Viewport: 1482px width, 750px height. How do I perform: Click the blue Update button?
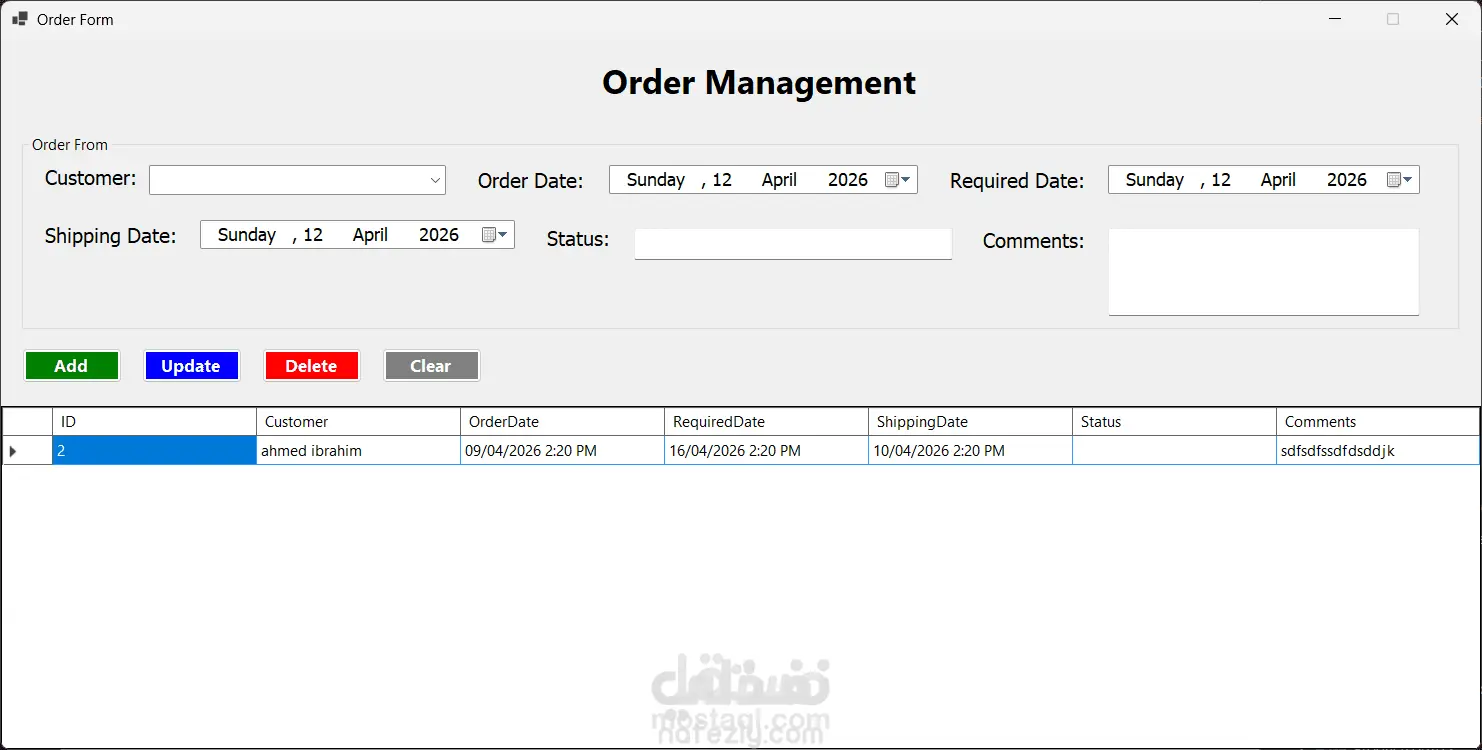[191, 366]
